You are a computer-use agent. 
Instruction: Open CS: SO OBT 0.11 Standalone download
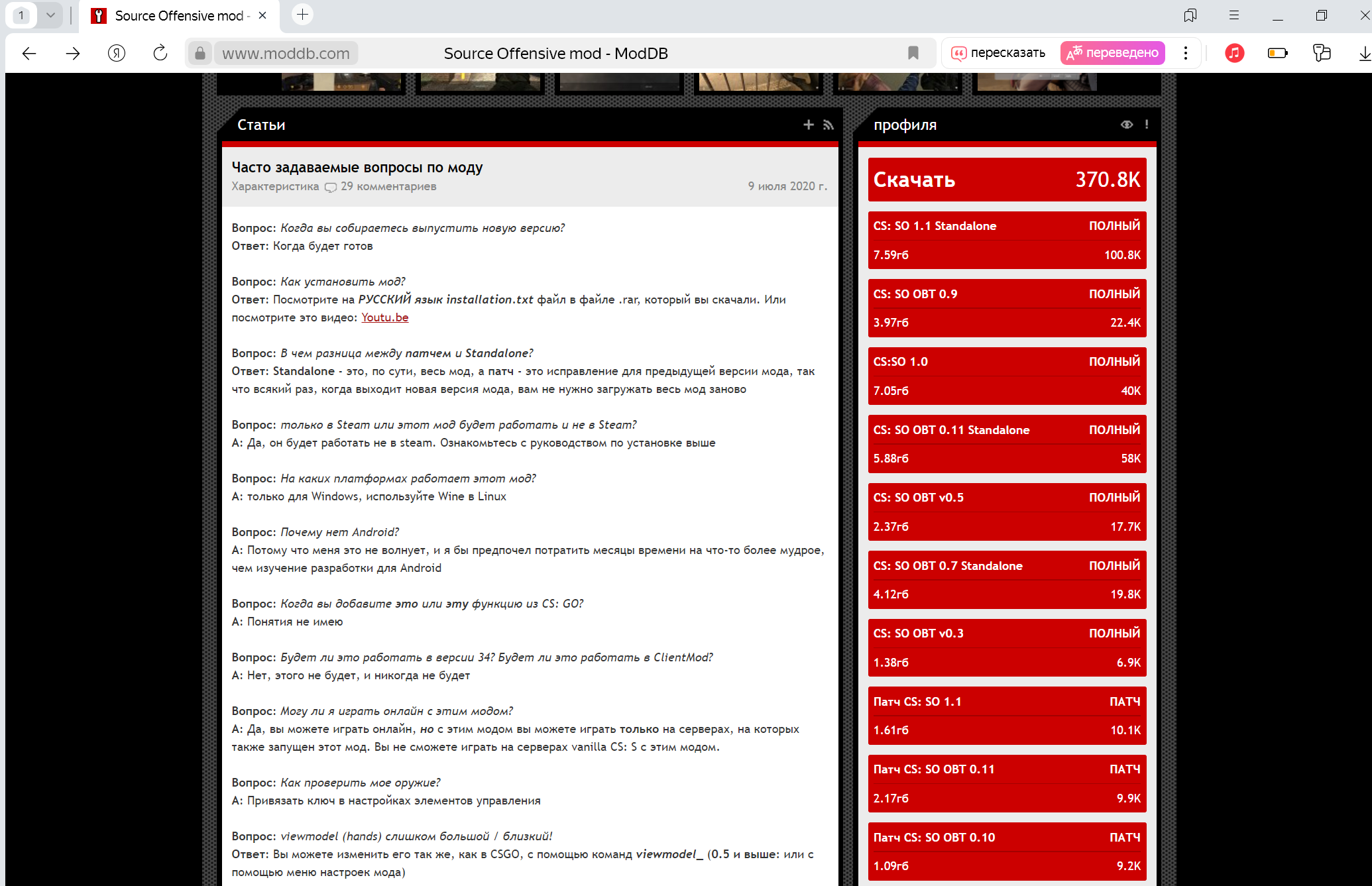(x=1007, y=444)
